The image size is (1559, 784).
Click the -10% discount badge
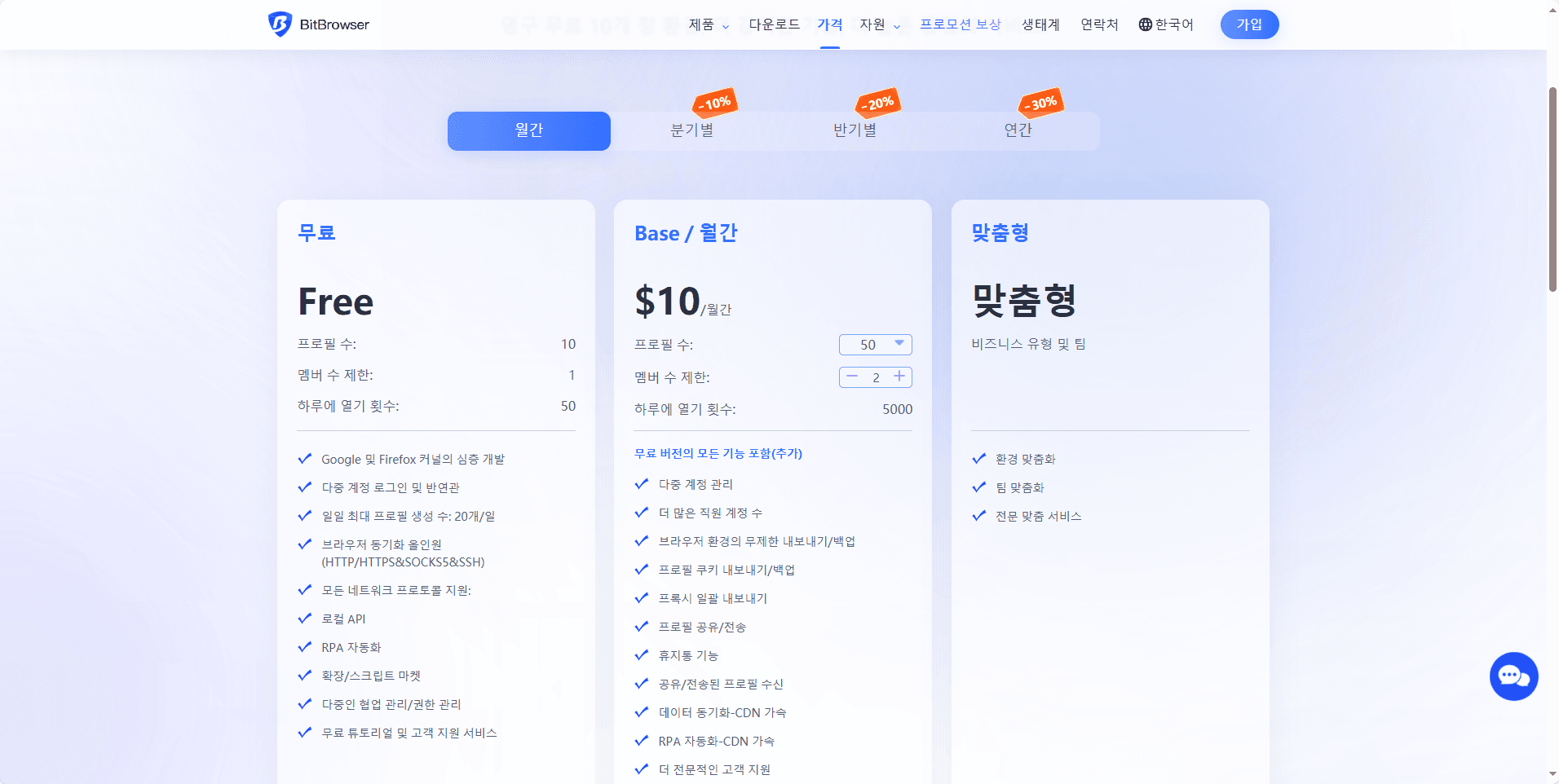pos(715,103)
